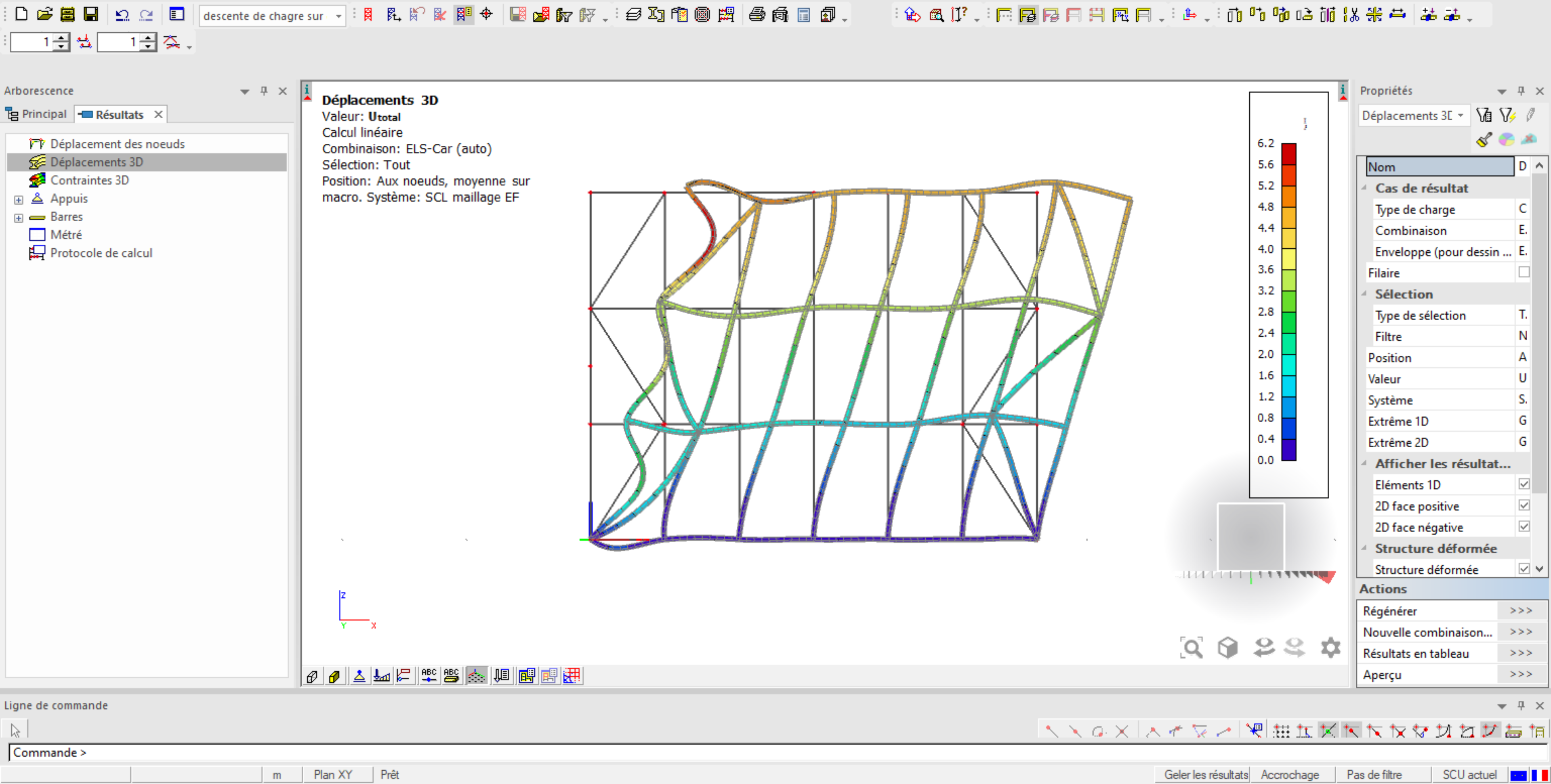The image size is (1551, 784).
Task: Undo the last action
Action: (x=122, y=15)
